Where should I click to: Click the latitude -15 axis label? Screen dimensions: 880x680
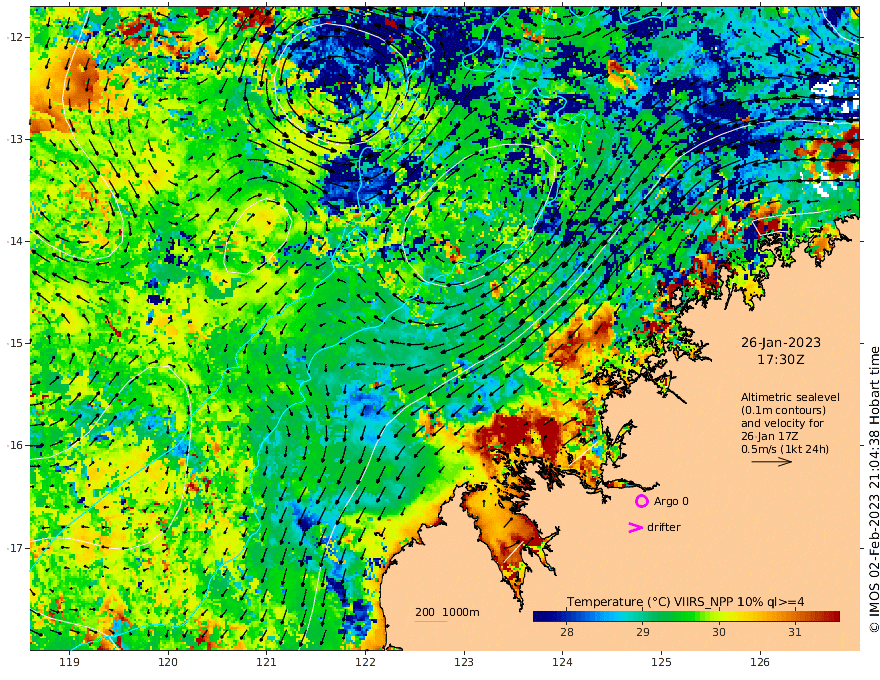click(15, 343)
